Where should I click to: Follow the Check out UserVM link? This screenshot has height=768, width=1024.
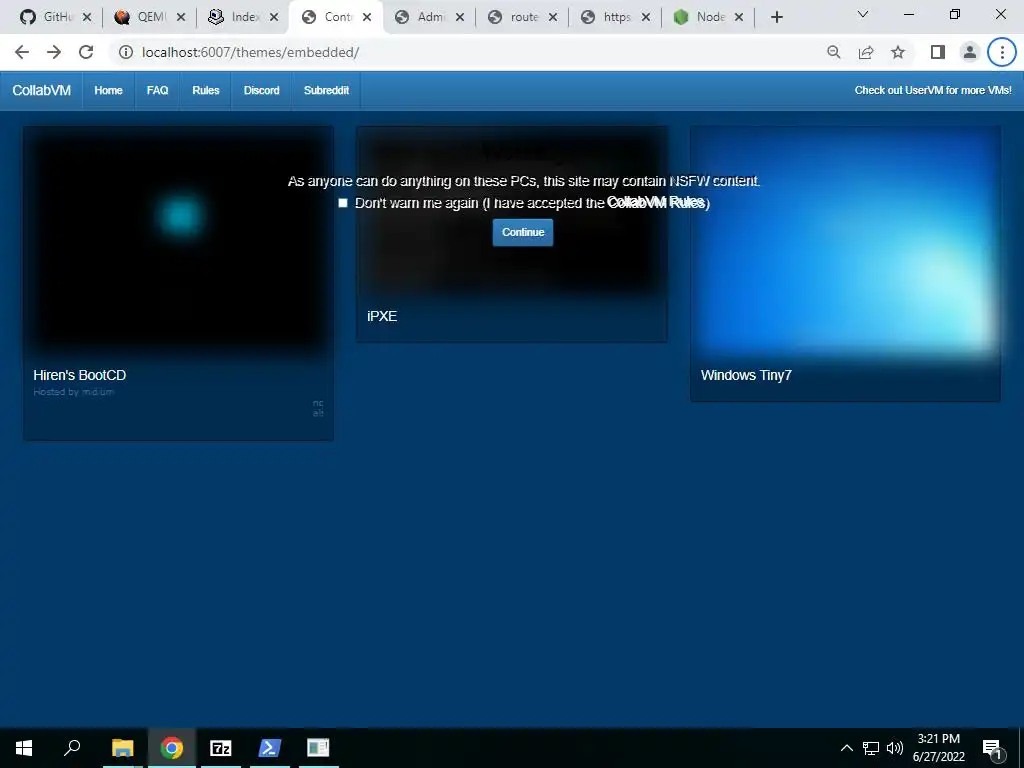tap(933, 91)
